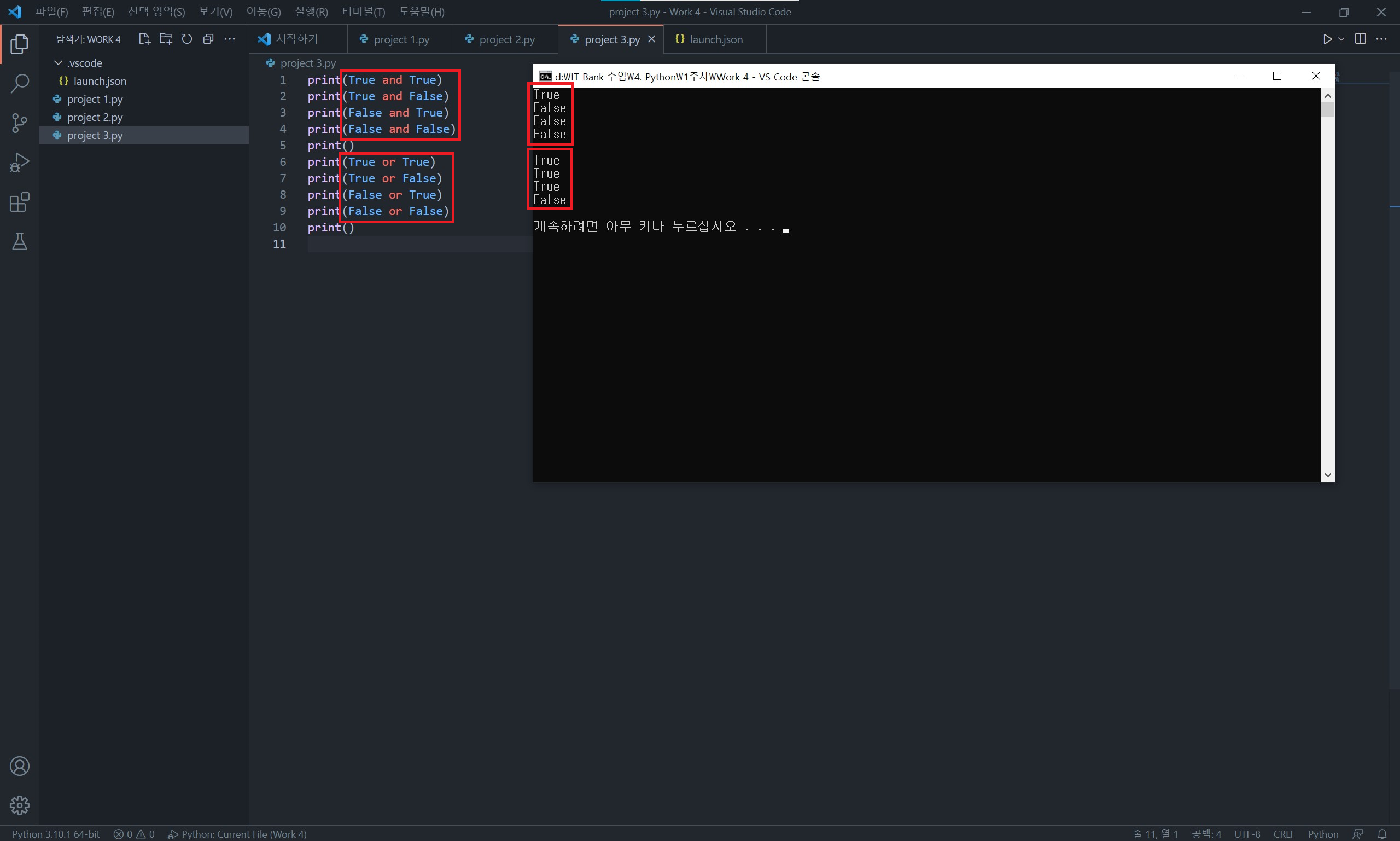
Task: Collapse the .vscode folder
Action: pos(58,63)
